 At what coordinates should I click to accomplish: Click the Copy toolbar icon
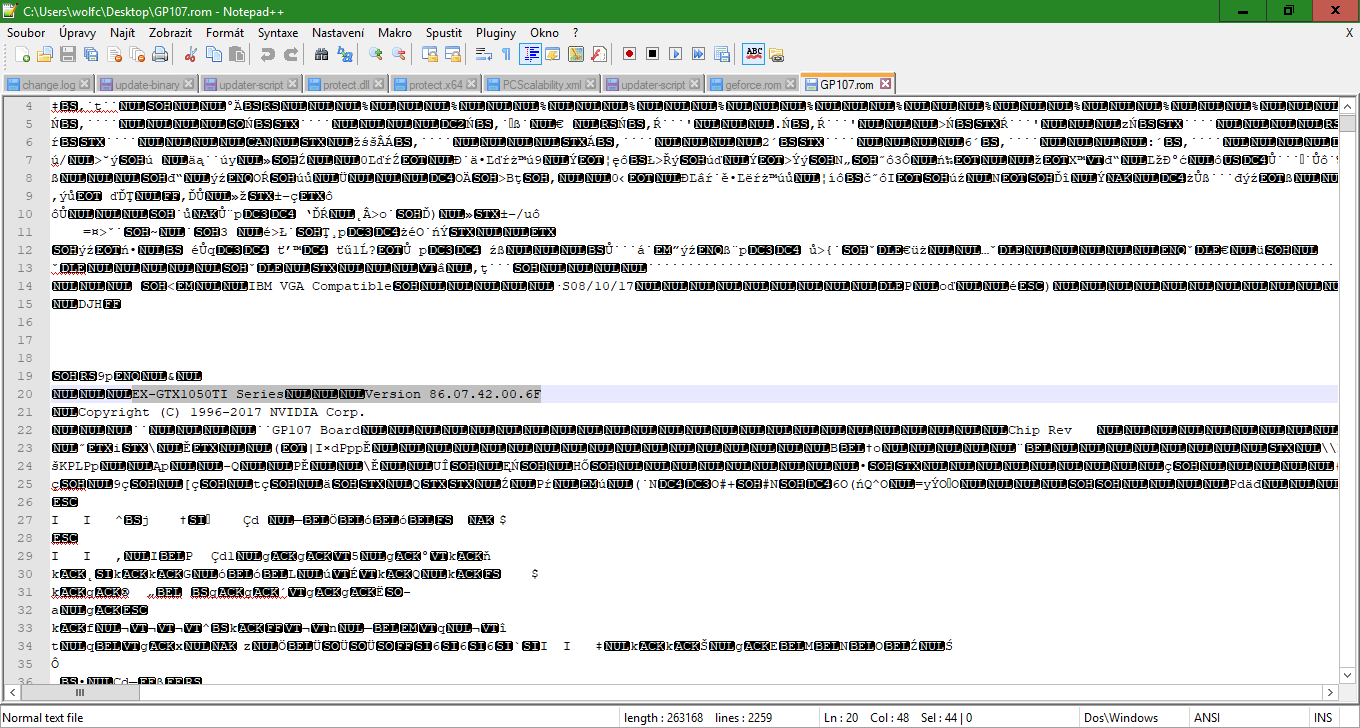pos(213,54)
